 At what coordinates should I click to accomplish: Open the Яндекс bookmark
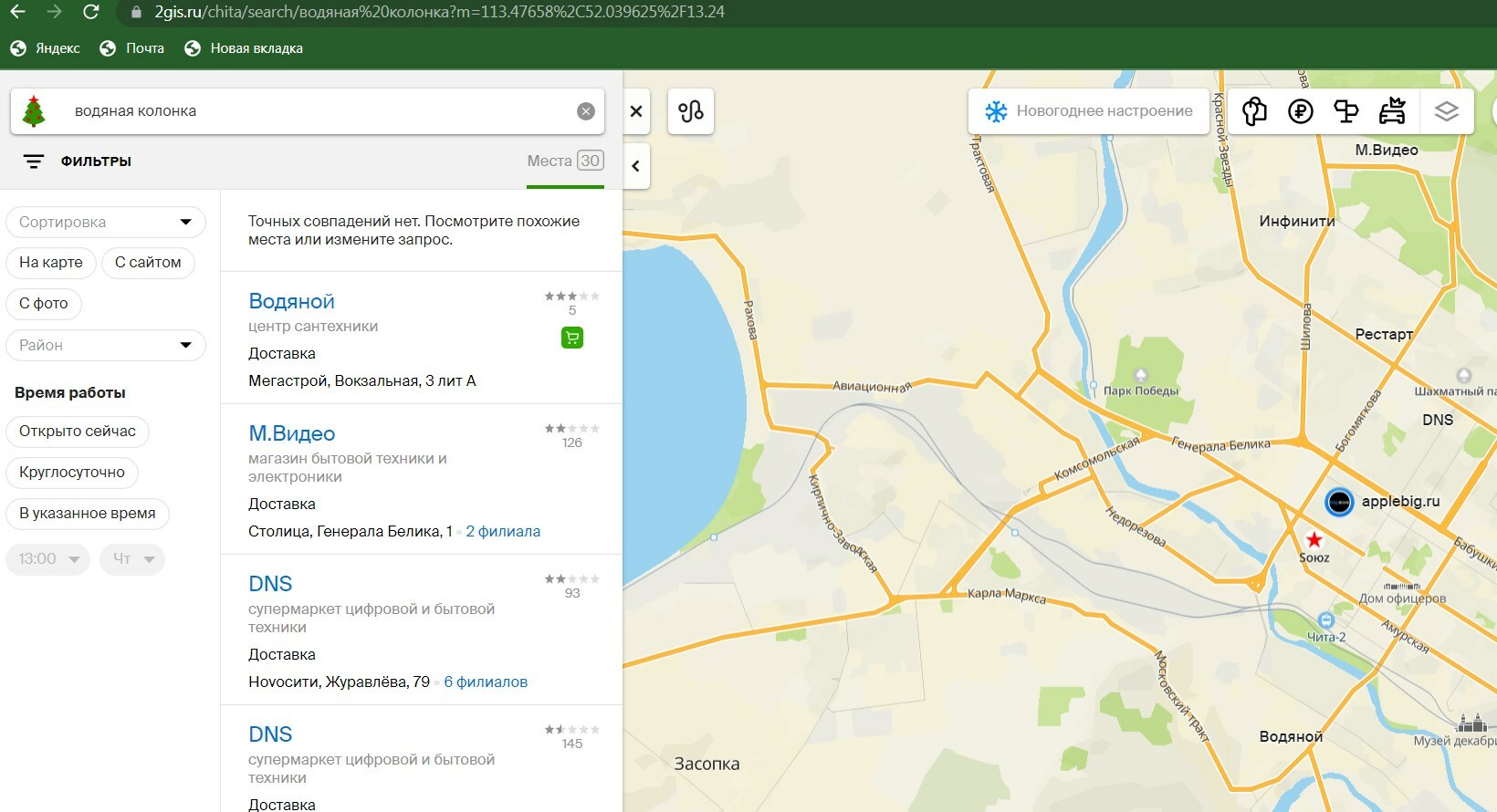click(x=45, y=48)
